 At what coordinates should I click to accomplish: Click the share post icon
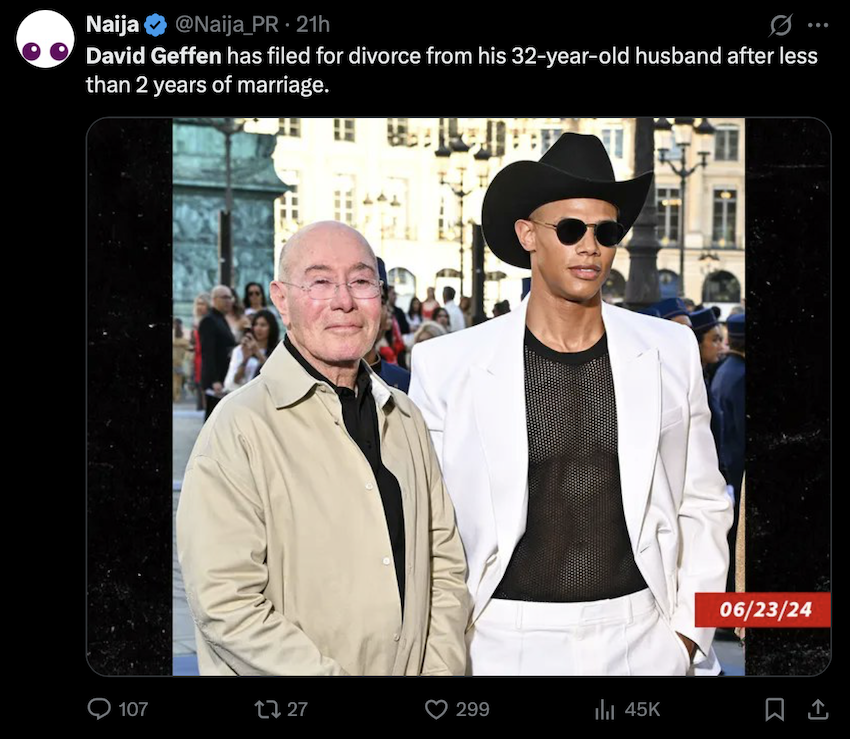coord(818,709)
